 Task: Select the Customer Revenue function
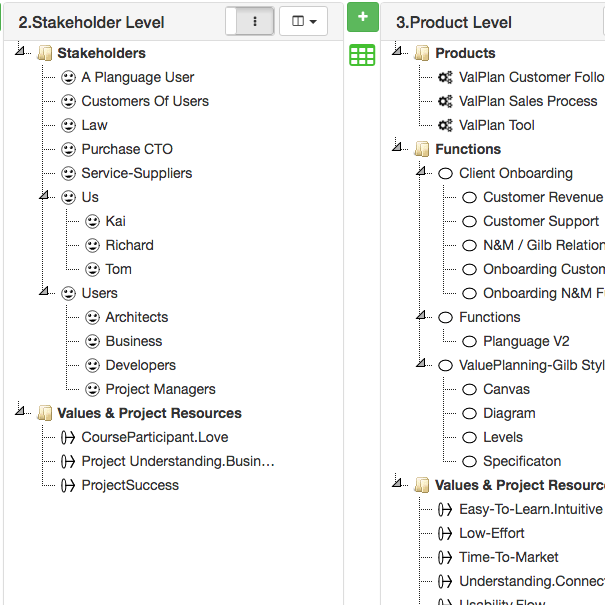(543, 197)
